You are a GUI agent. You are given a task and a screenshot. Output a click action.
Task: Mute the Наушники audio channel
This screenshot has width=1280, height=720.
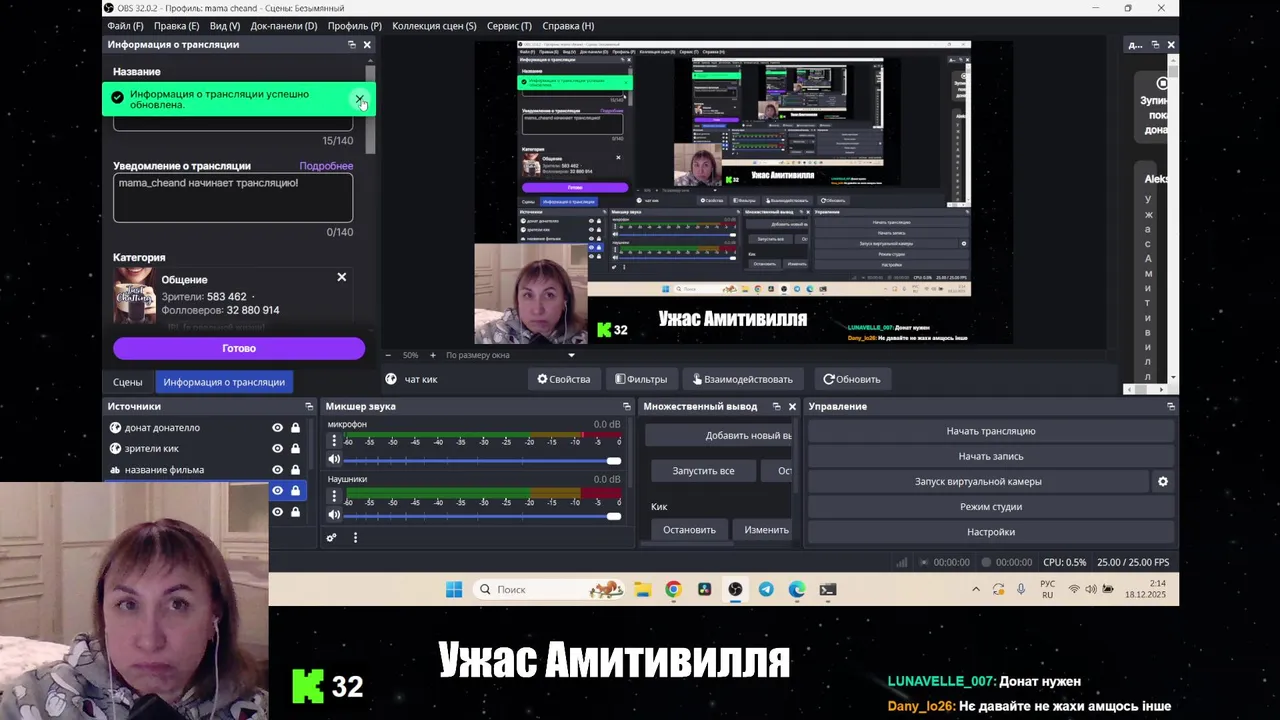coord(334,515)
